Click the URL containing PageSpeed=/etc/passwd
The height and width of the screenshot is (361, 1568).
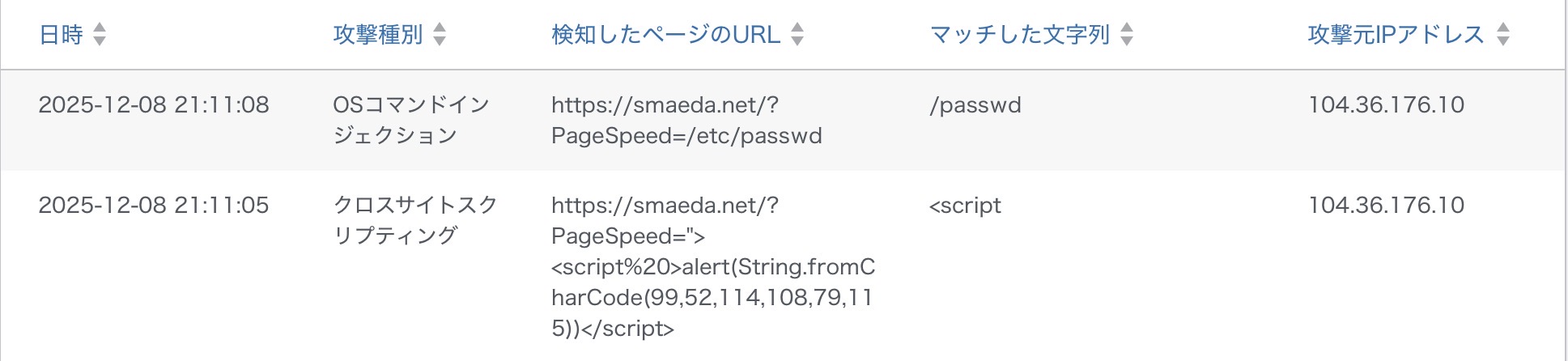point(686,121)
